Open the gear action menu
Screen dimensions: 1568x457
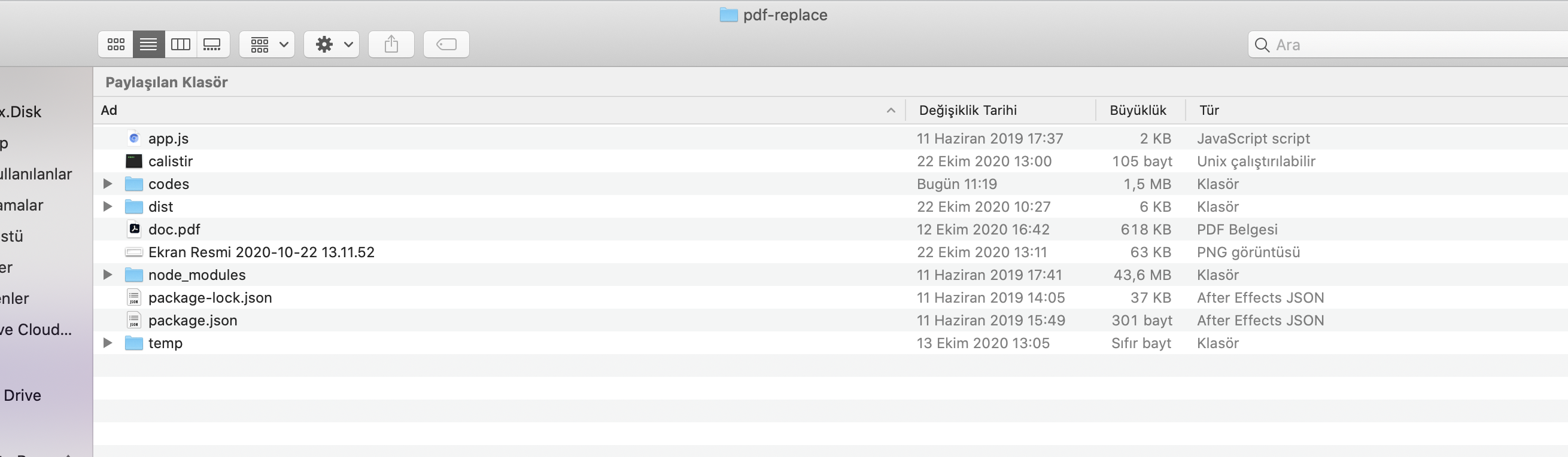click(x=332, y=44)
